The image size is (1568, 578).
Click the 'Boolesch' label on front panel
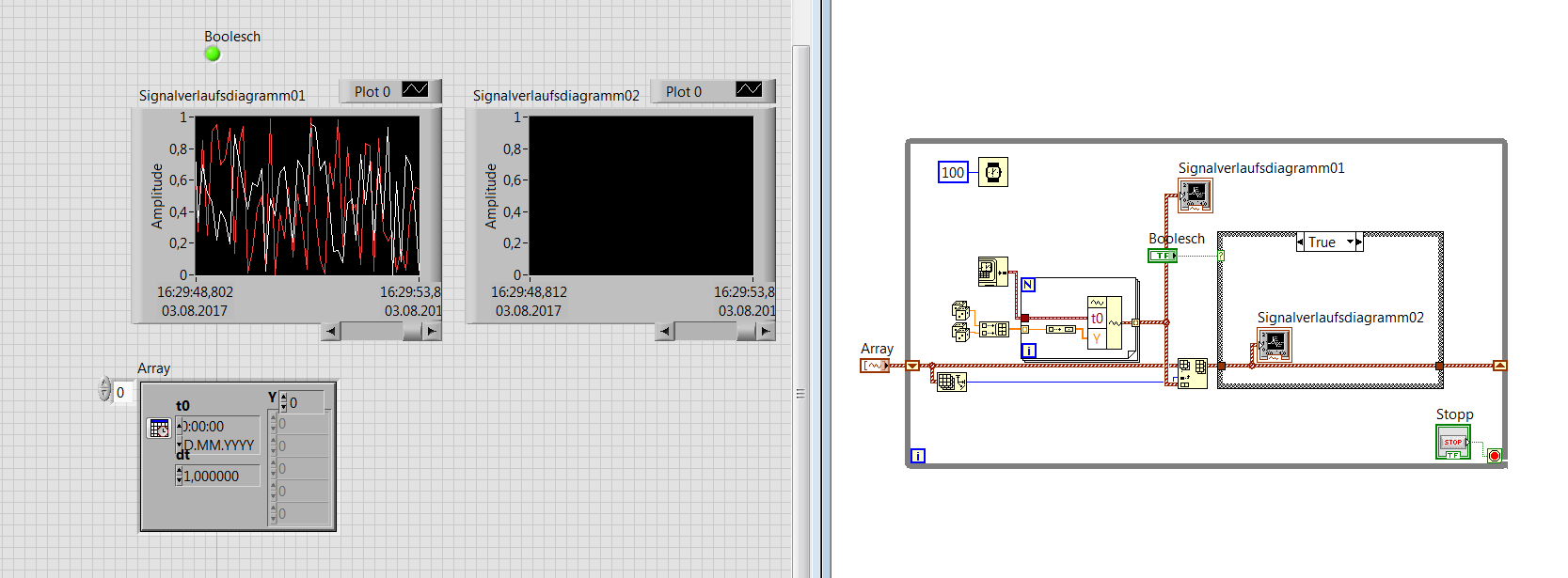(x=232, y=37)
